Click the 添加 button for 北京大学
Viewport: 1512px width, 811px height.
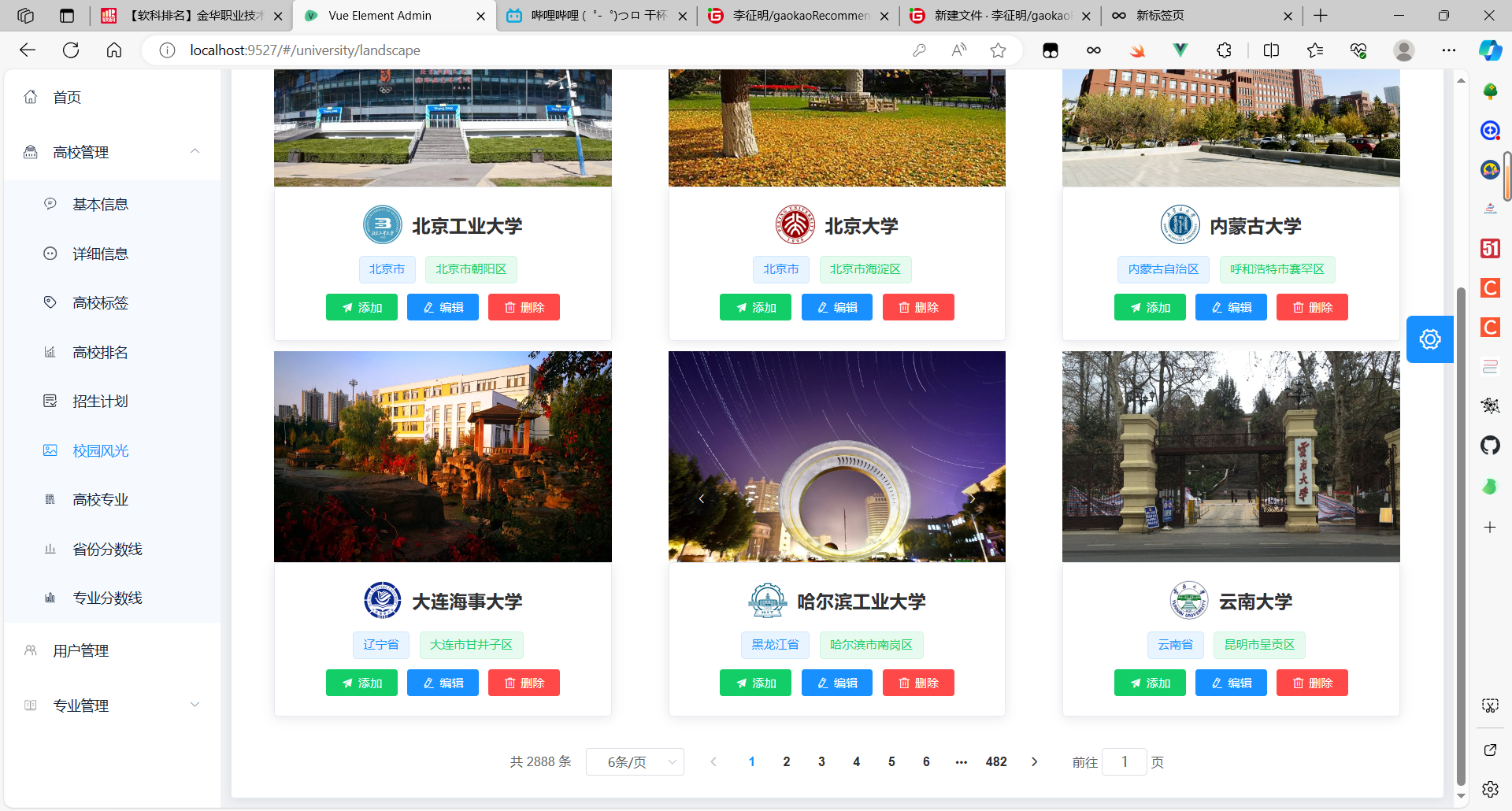click(755, 307)
